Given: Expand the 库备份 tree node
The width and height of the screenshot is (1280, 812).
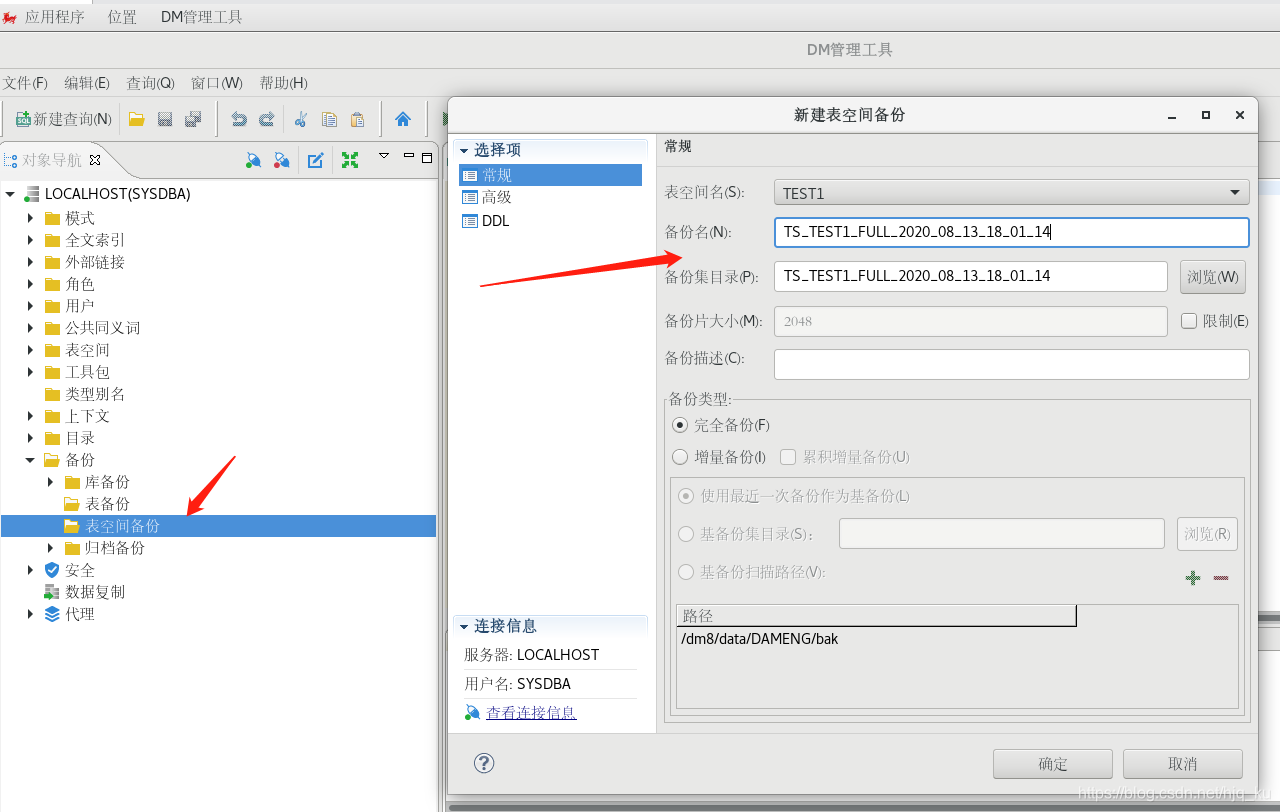Looking at the screenshot, I should click(50, 482).
